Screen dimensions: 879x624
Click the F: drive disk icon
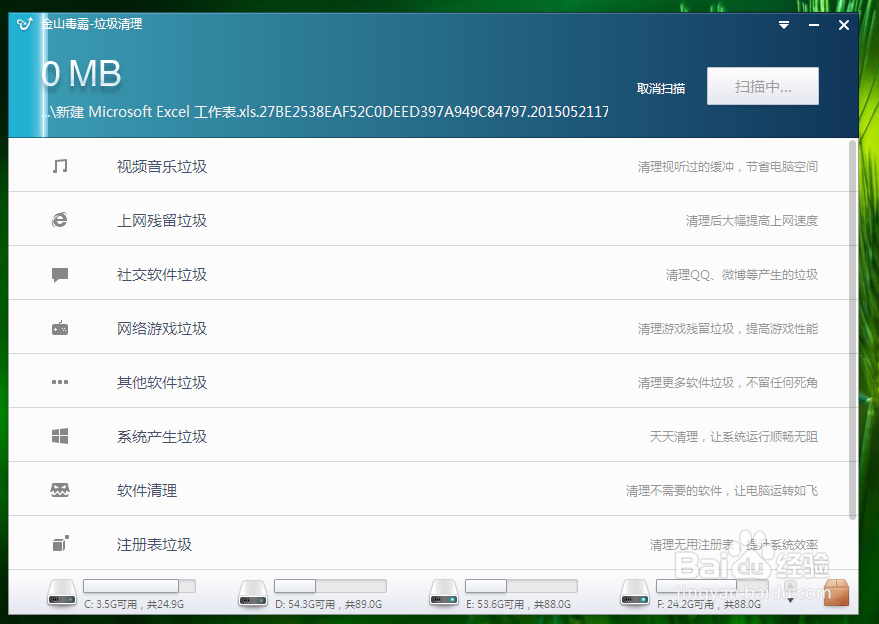635,593
